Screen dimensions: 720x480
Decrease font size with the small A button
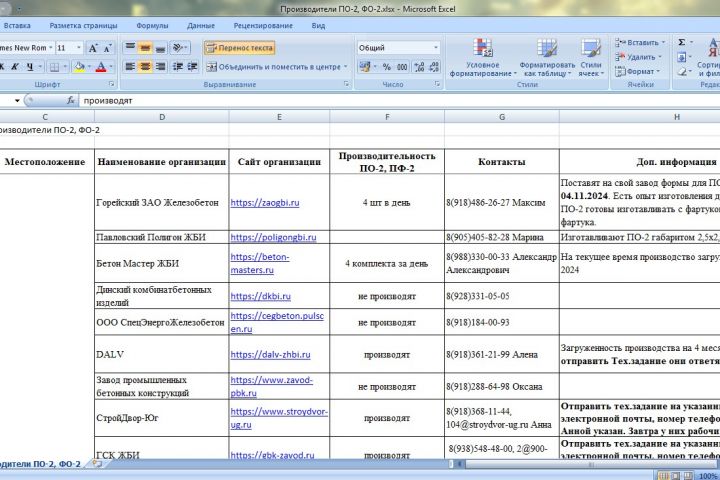click(x=107, y=48)
